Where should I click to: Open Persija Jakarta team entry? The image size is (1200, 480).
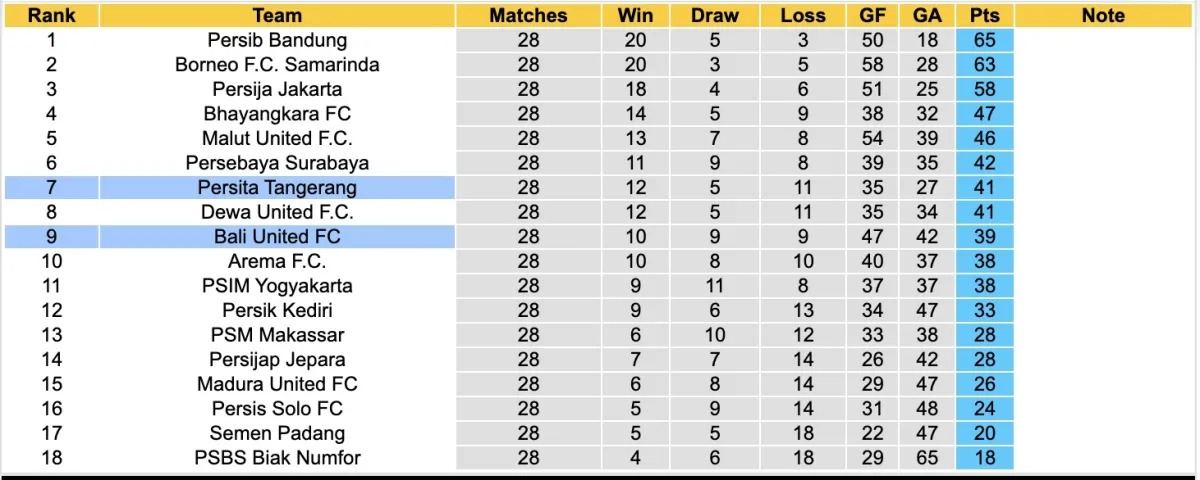point(277,89)
